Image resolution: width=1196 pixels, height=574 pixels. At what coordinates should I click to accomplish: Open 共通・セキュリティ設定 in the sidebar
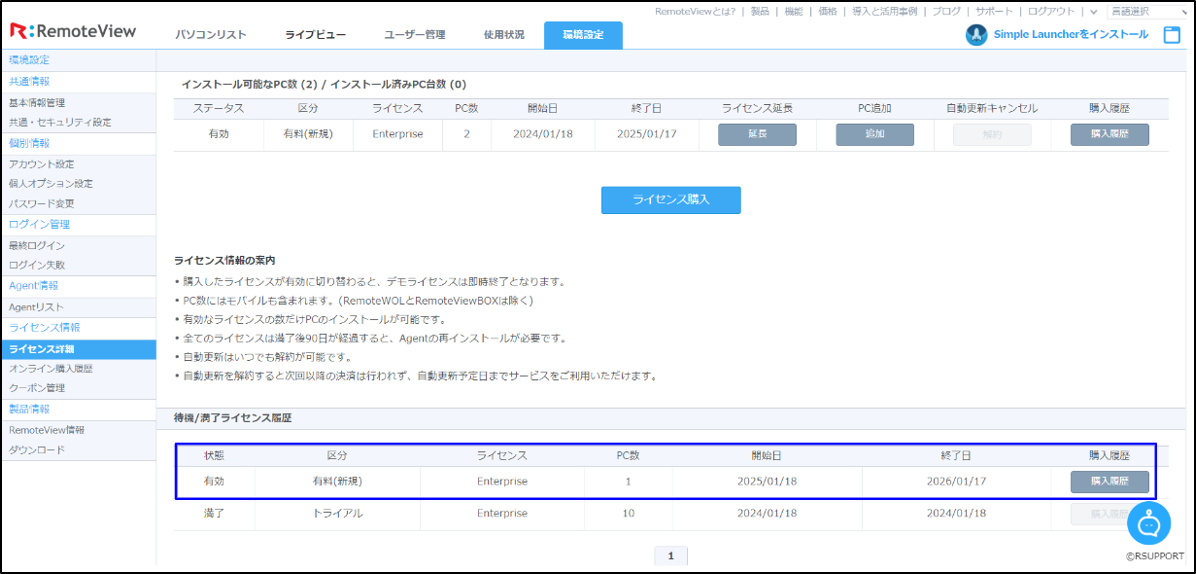[x=59, y=122]
